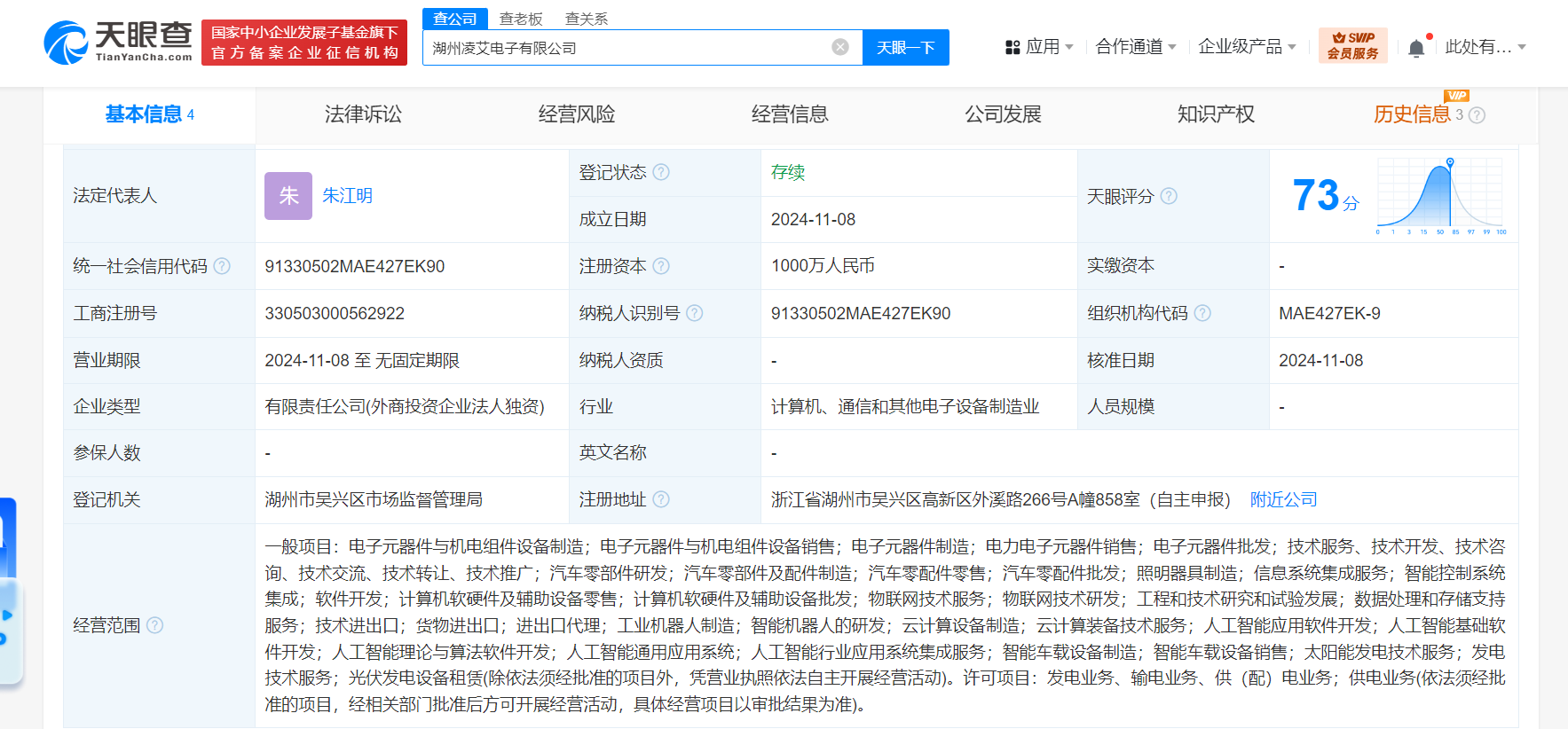Select the 历史信息 tab
Viewport: 1568px width, 729px height.
click(x=1412, y=114)
